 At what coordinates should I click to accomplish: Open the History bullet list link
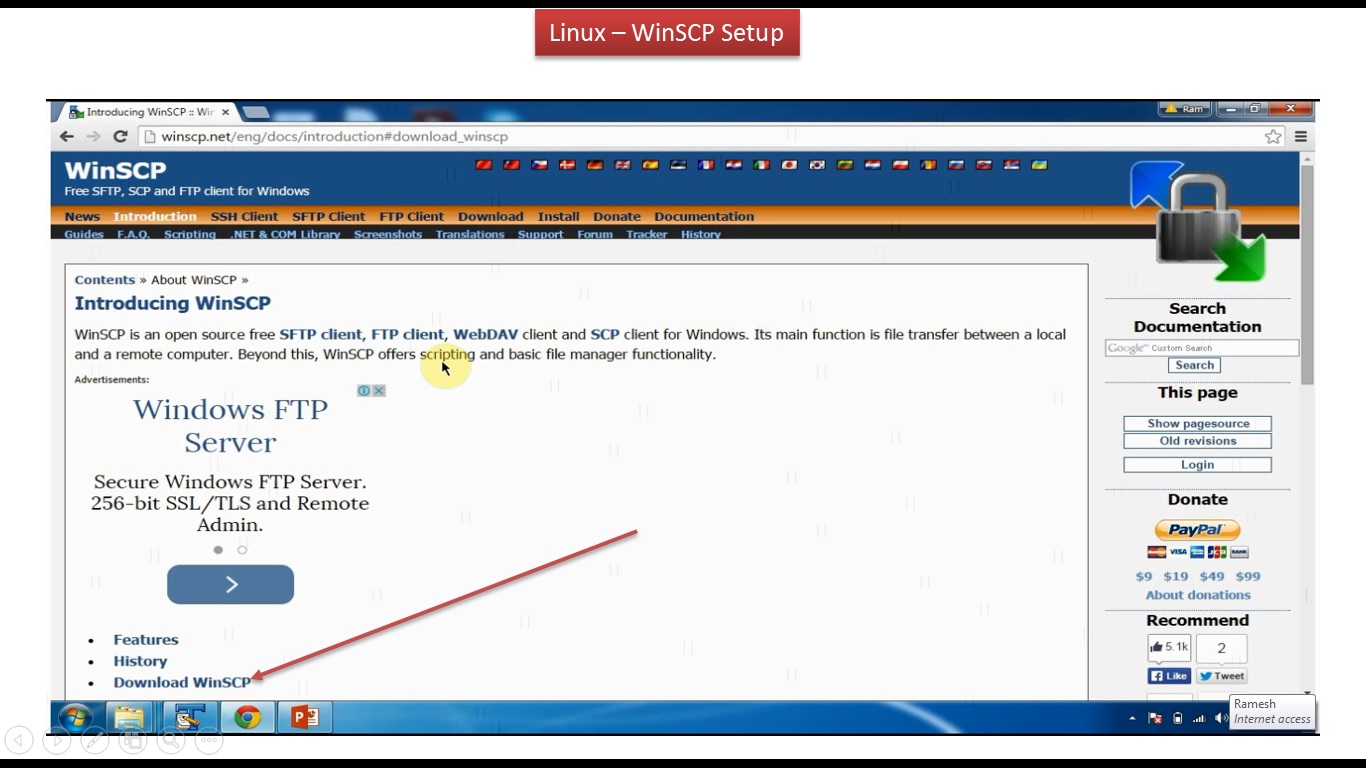(x=140, y=661)
